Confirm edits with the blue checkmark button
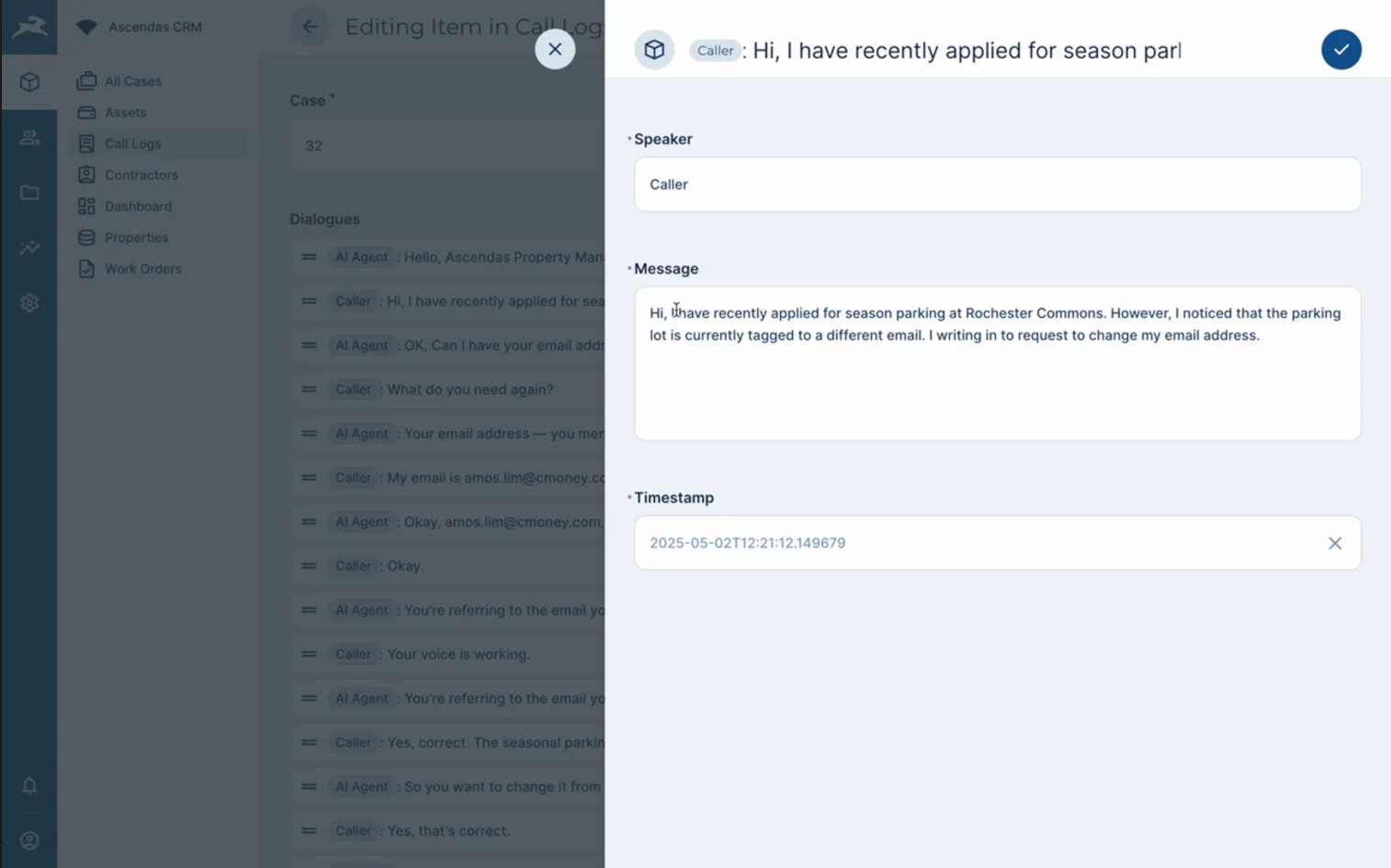Screen dimensions: 1391x868 coord(1341,50)
